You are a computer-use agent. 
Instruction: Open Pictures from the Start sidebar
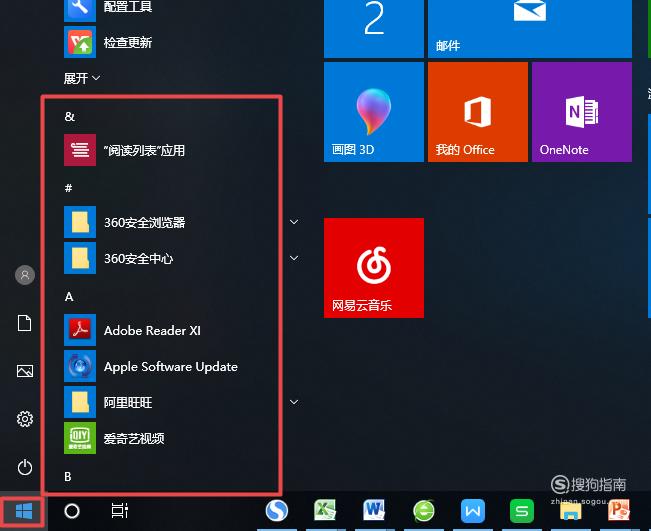[25, 371]
